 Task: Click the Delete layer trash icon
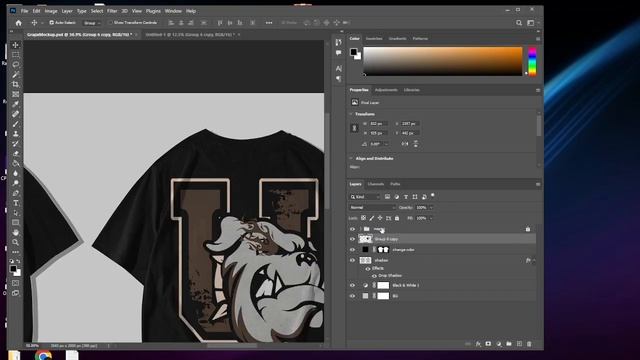click(x=529, y=344)
